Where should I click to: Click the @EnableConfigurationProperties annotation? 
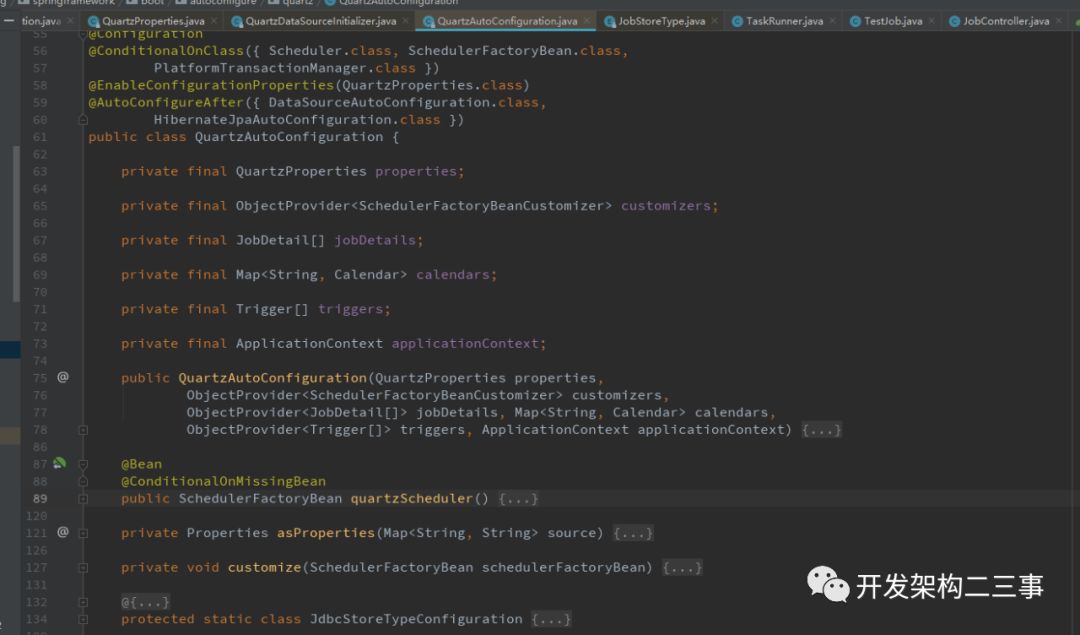(x=211, y=85)
